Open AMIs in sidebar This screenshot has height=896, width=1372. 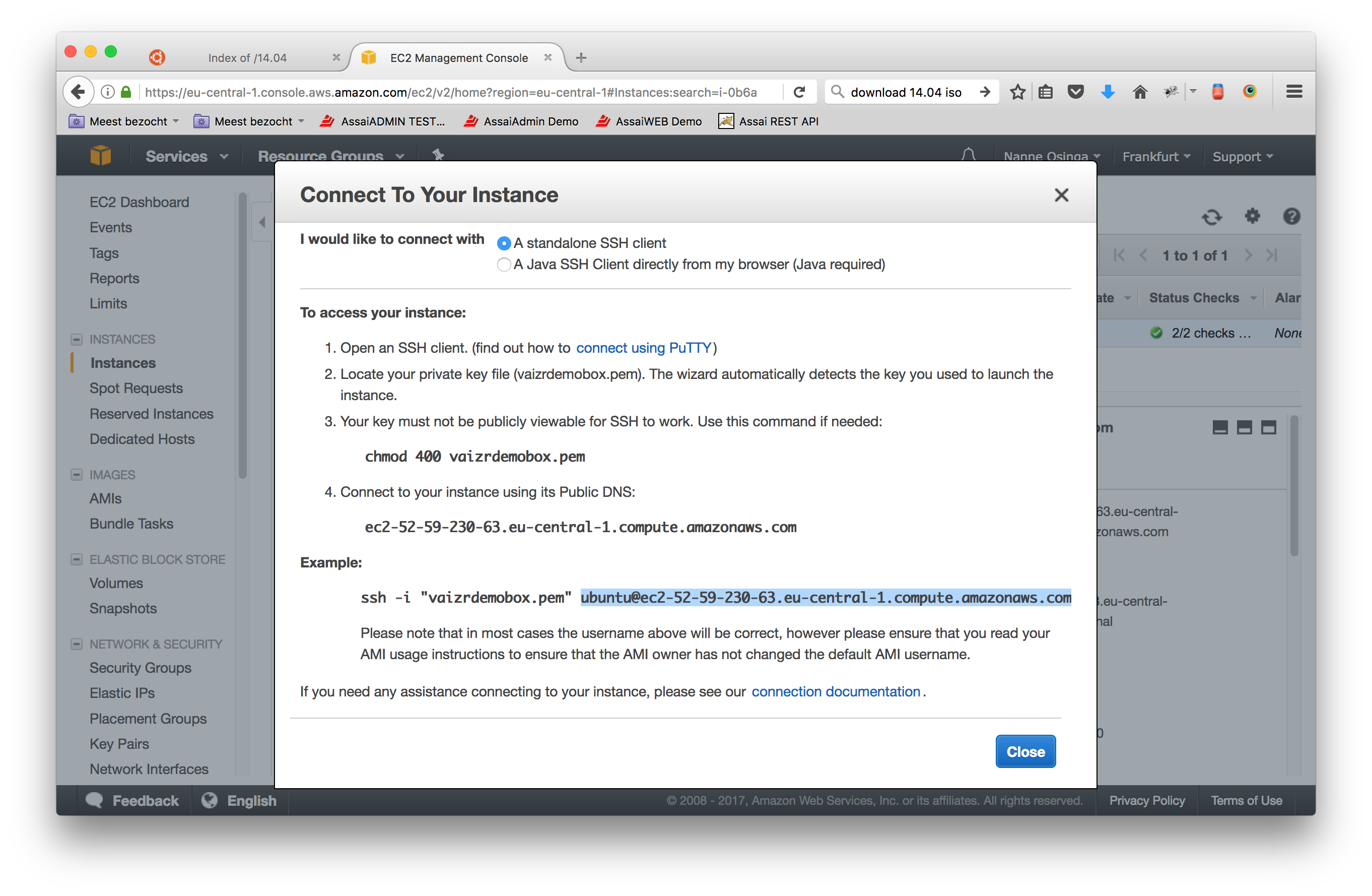tap(105, 498)
